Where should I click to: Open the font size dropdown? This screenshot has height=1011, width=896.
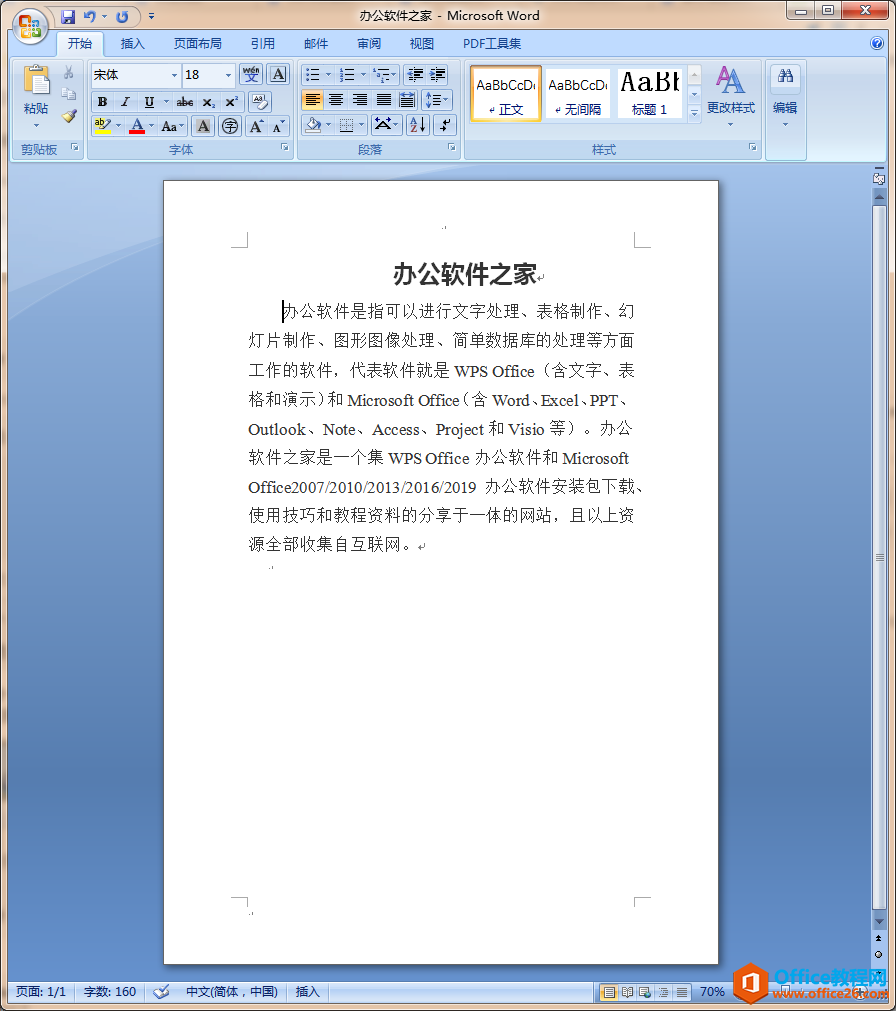(x=228, y=75)
